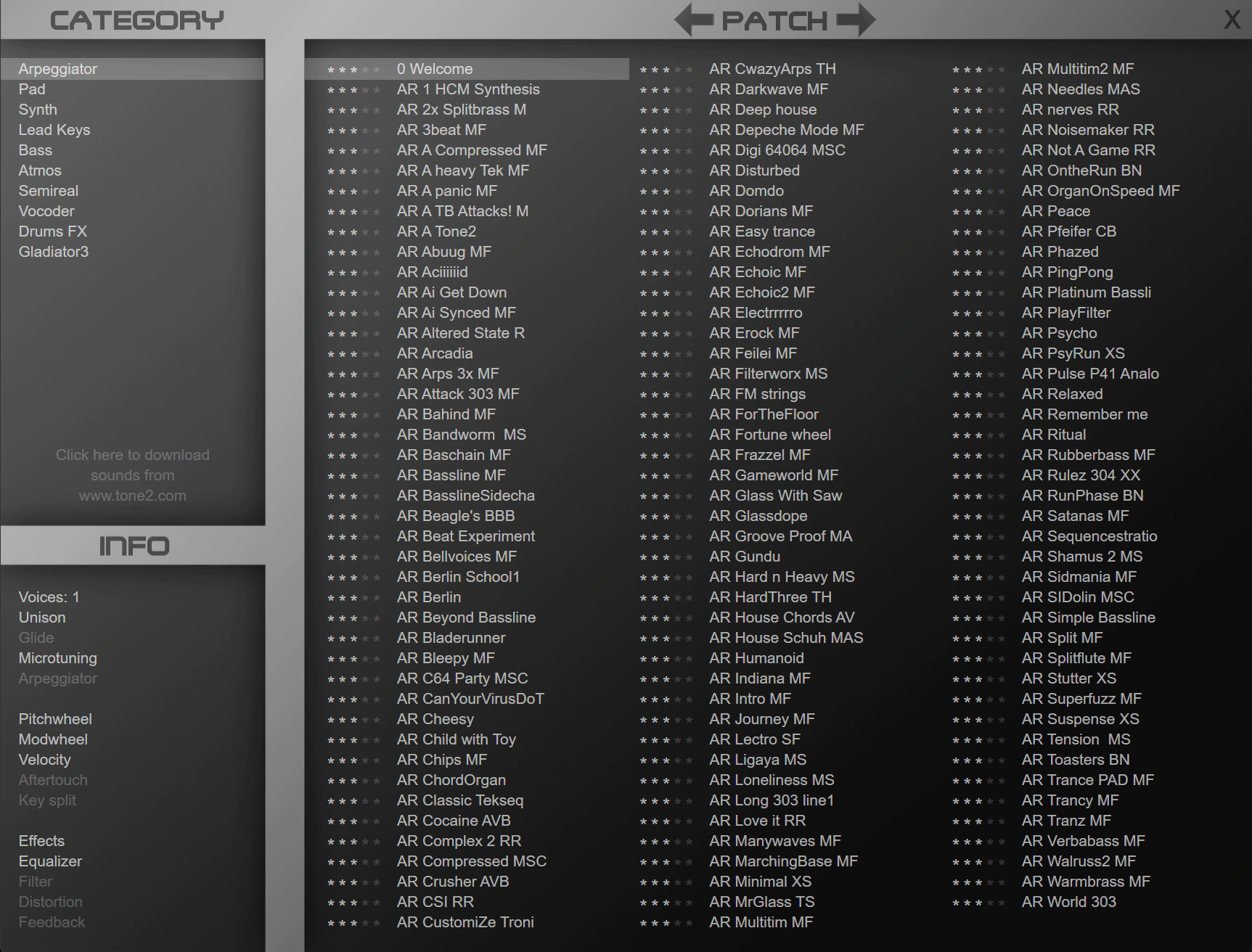Click the Equalizer info entry

(50, 861)
